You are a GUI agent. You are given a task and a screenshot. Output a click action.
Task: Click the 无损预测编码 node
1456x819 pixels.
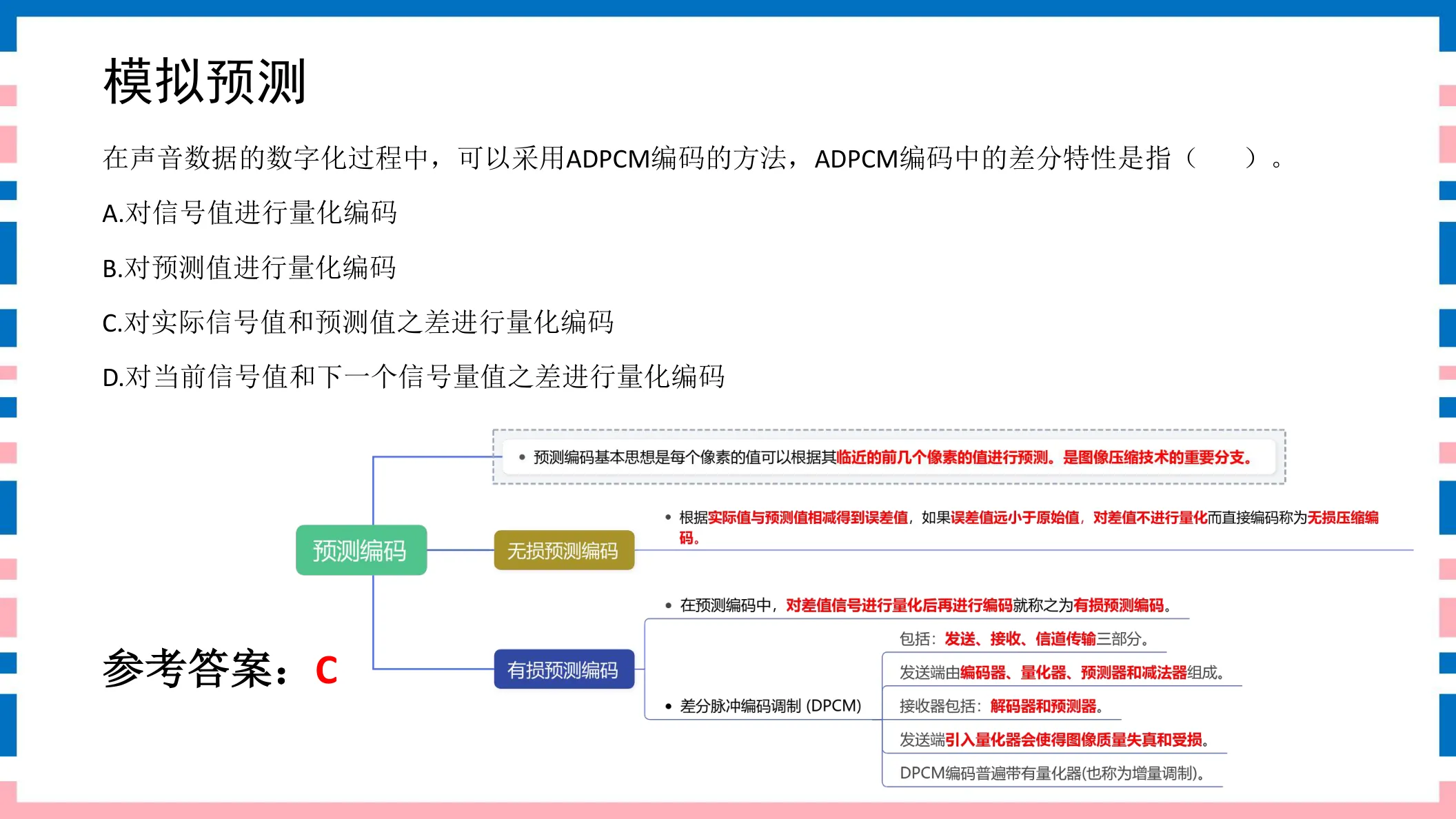[x=564, y=550]
